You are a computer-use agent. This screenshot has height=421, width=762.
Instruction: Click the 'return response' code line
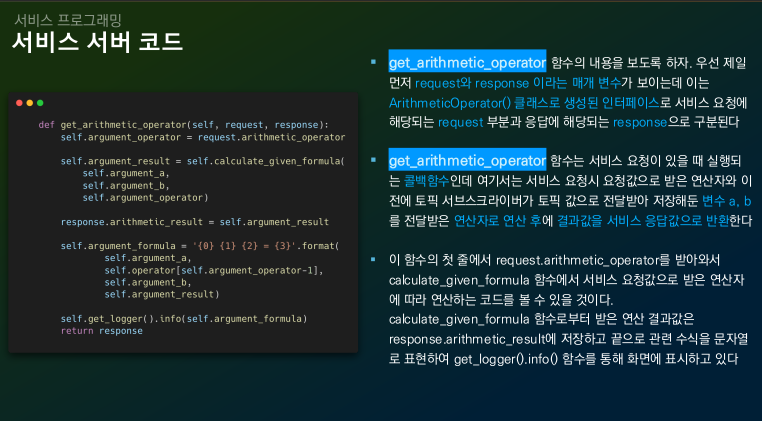coord(102,331)
